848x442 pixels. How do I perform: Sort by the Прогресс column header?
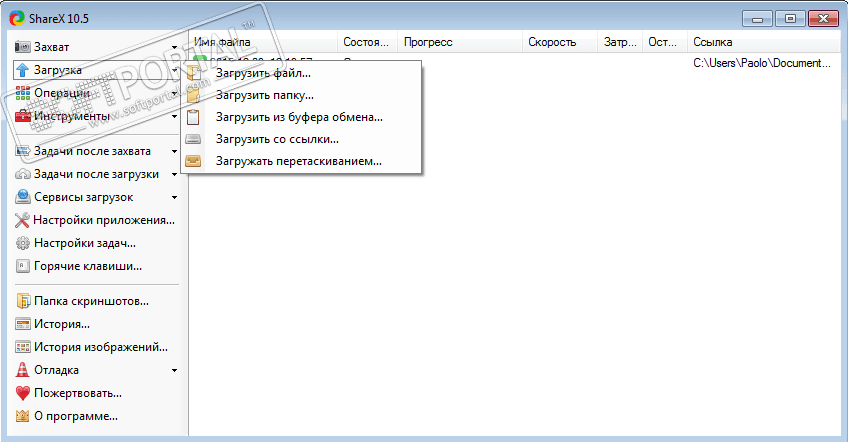tap(460, 42)
